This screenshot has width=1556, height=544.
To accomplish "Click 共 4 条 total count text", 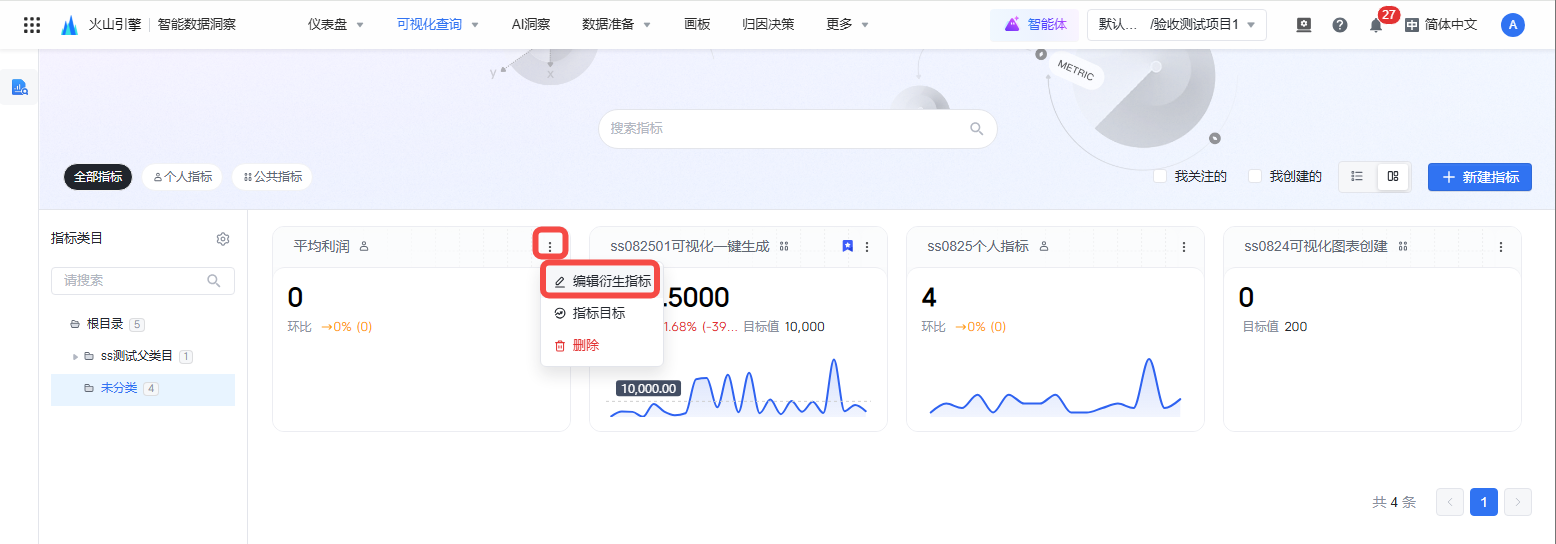I will click(1394, 503).
